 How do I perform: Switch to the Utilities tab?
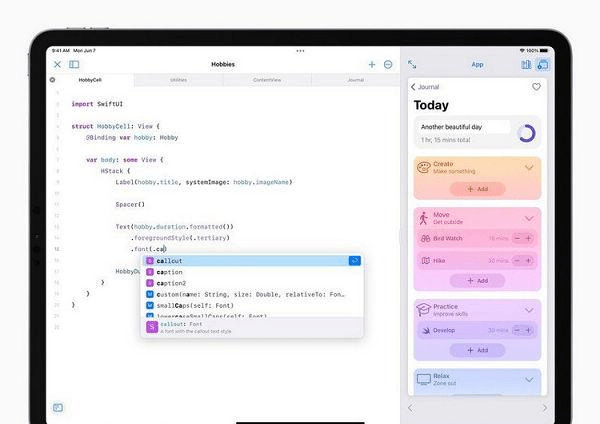[178, 80]
